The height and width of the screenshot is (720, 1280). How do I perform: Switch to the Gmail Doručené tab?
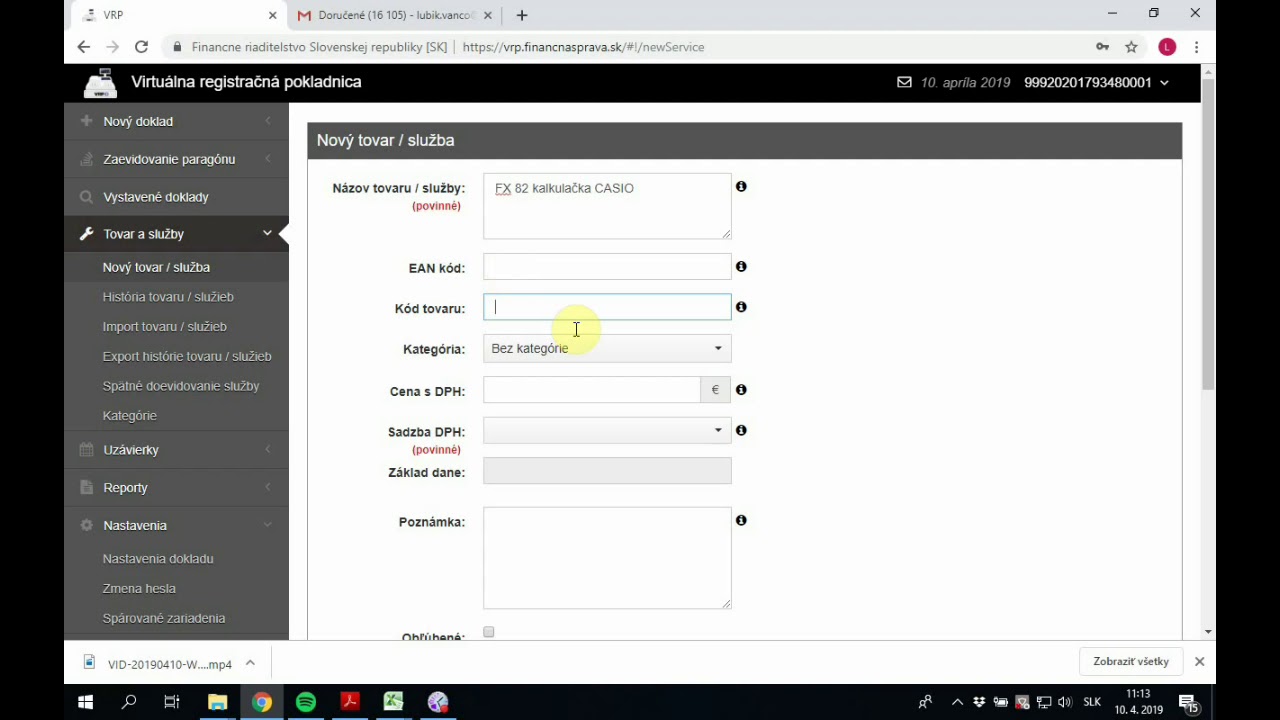[x=395, y=15]
